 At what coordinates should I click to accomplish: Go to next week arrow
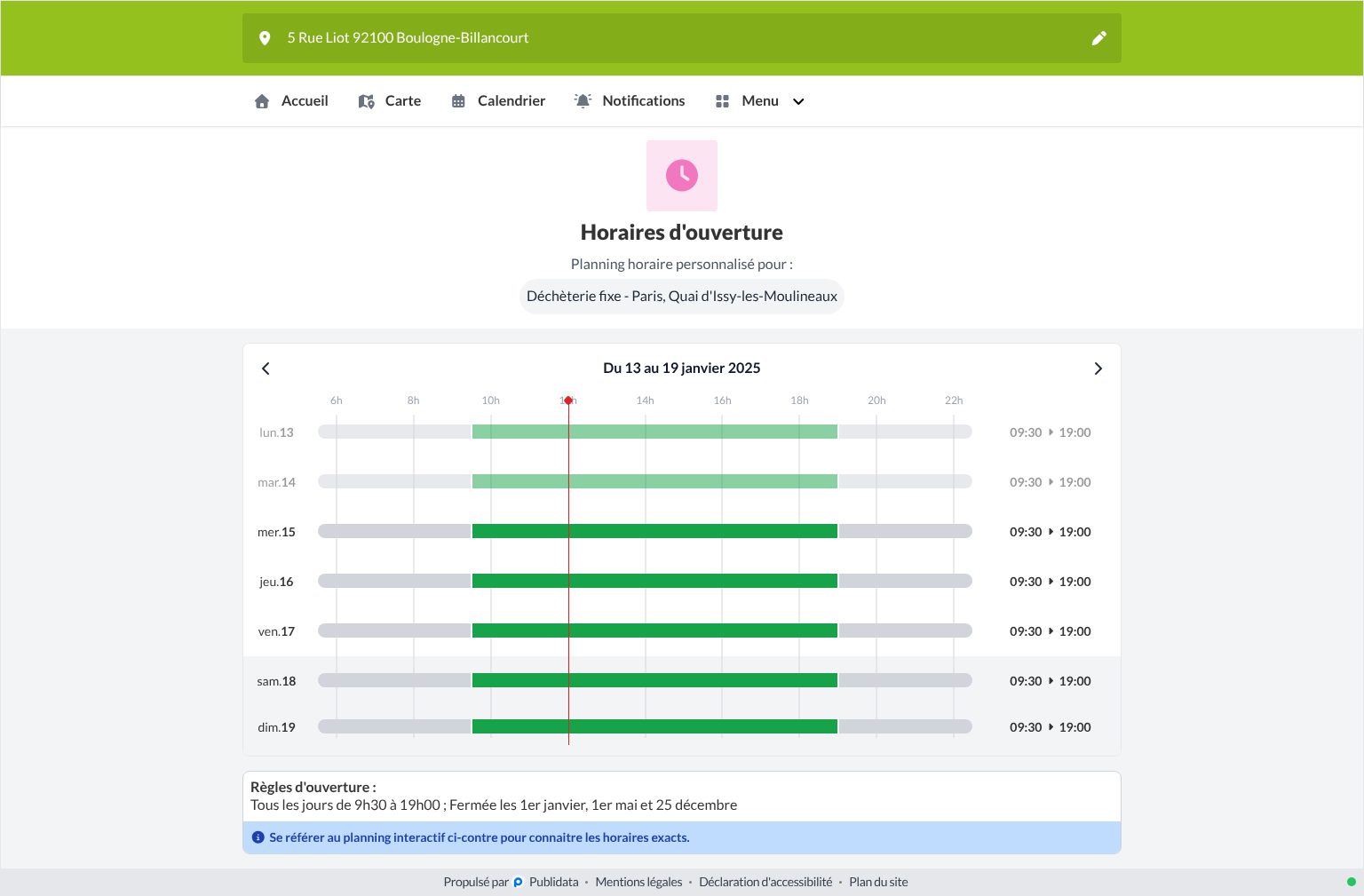tap(1098, 369)
